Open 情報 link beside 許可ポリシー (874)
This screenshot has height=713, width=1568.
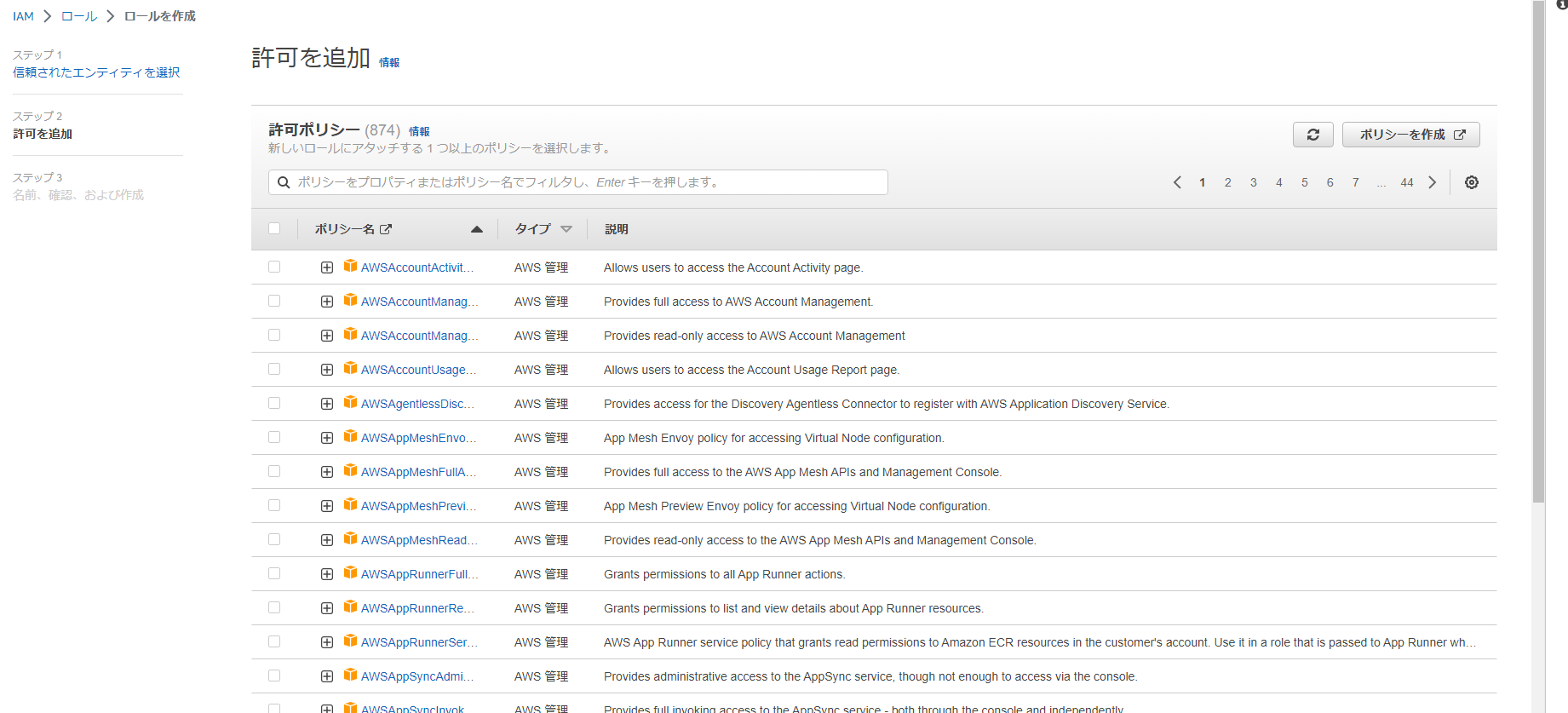(x=419, y=131)
